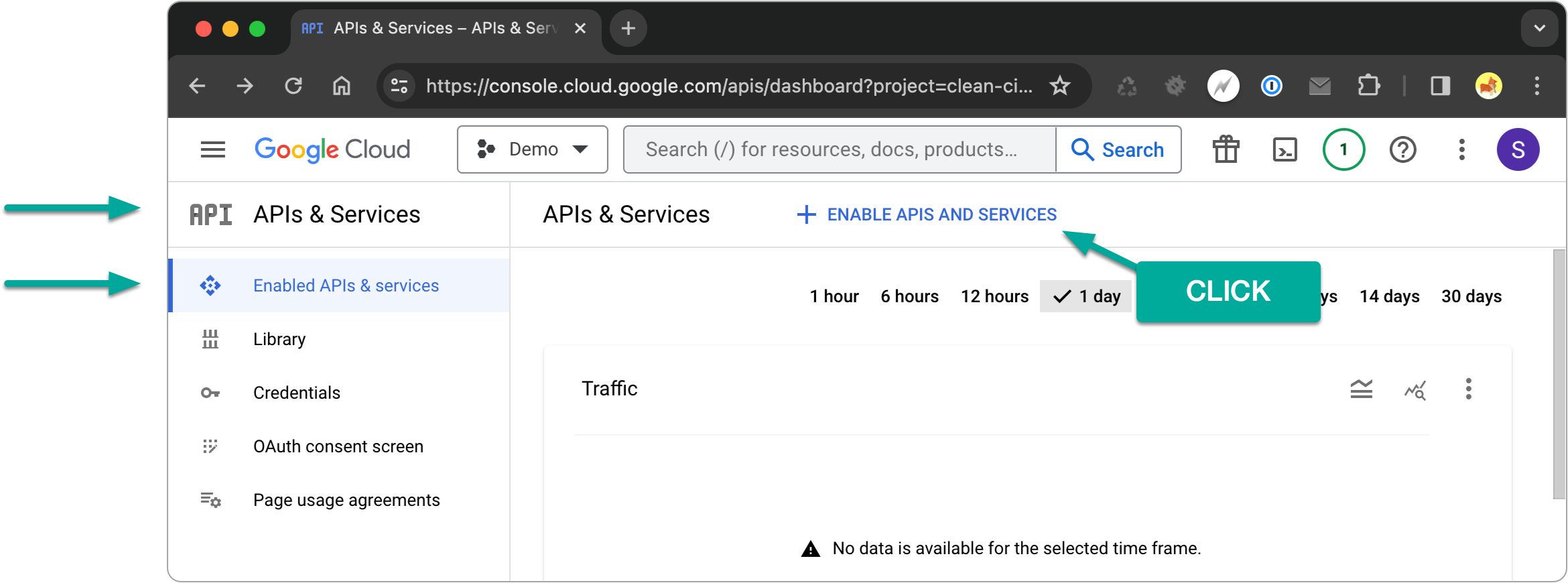Viewport: 1568px width, 583px height.
Task: Click the Traffic chart title
Action: 610,389
